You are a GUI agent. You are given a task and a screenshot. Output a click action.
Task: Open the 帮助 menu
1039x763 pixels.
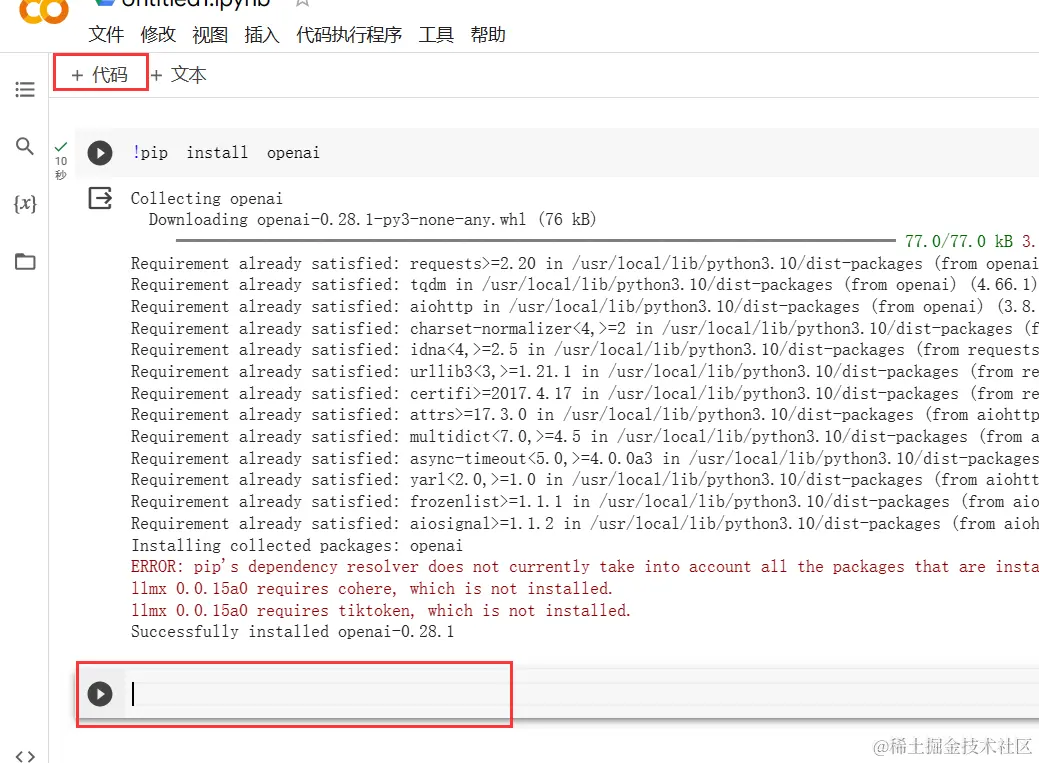point(488,35)
